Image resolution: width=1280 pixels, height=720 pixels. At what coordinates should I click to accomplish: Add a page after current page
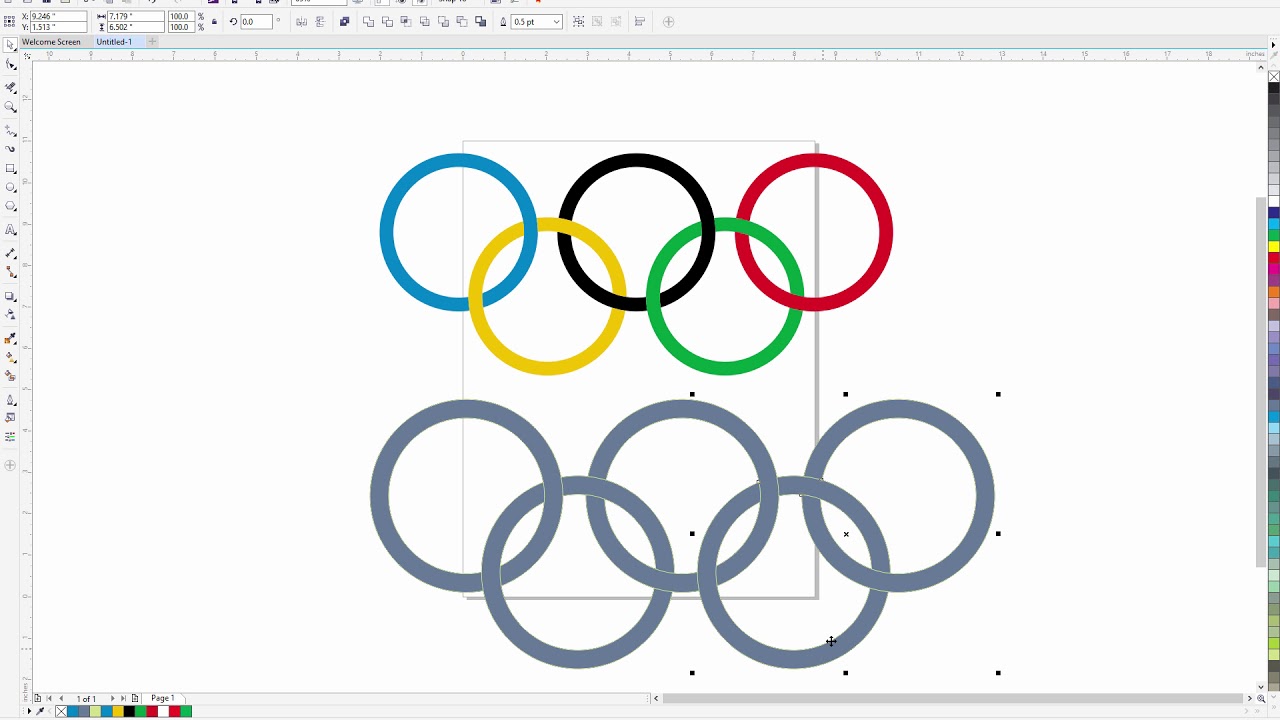coord(135,698)
